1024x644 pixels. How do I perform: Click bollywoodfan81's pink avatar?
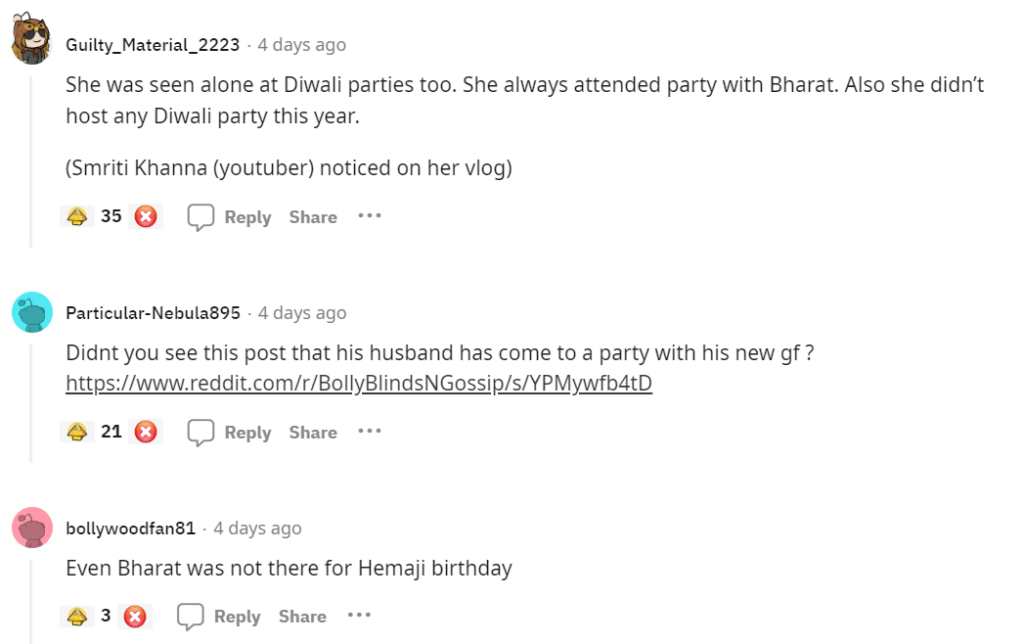tap(31, 527)
